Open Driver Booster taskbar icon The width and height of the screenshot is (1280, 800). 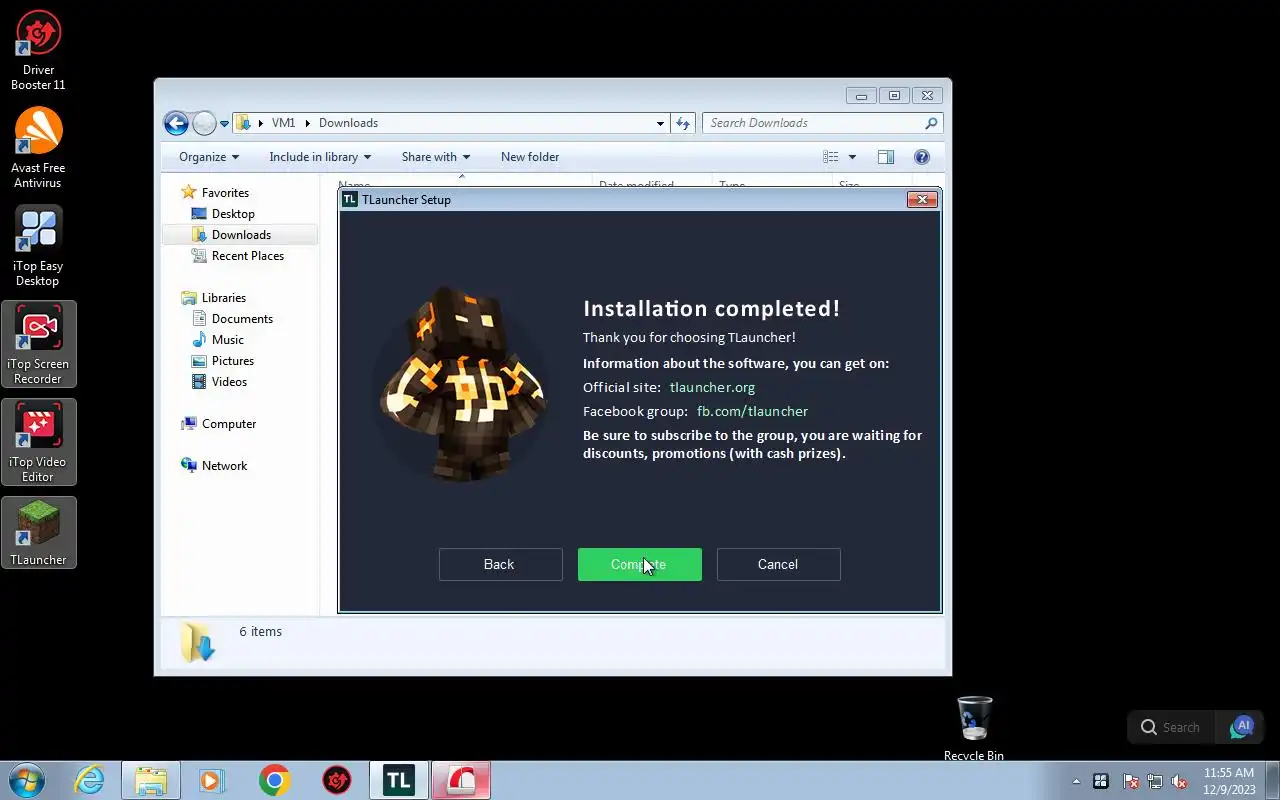tap(337, 780)
